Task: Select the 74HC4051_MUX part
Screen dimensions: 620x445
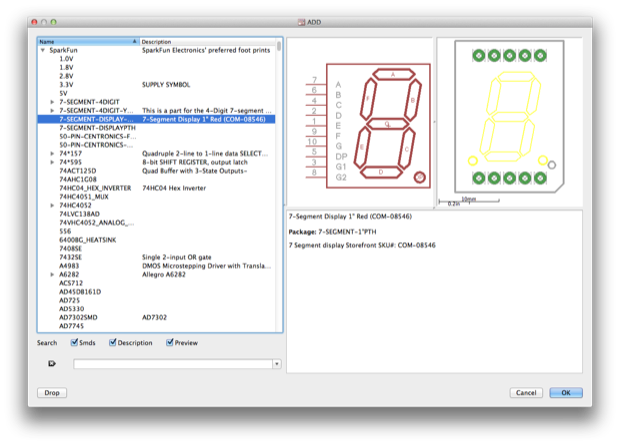Action: coord(84,197)
